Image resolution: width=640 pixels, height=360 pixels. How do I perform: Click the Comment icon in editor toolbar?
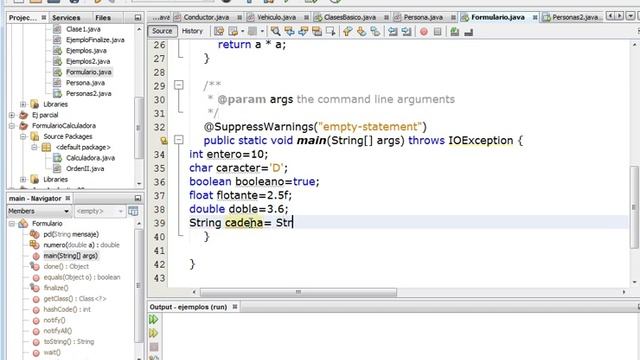[455, 31]
